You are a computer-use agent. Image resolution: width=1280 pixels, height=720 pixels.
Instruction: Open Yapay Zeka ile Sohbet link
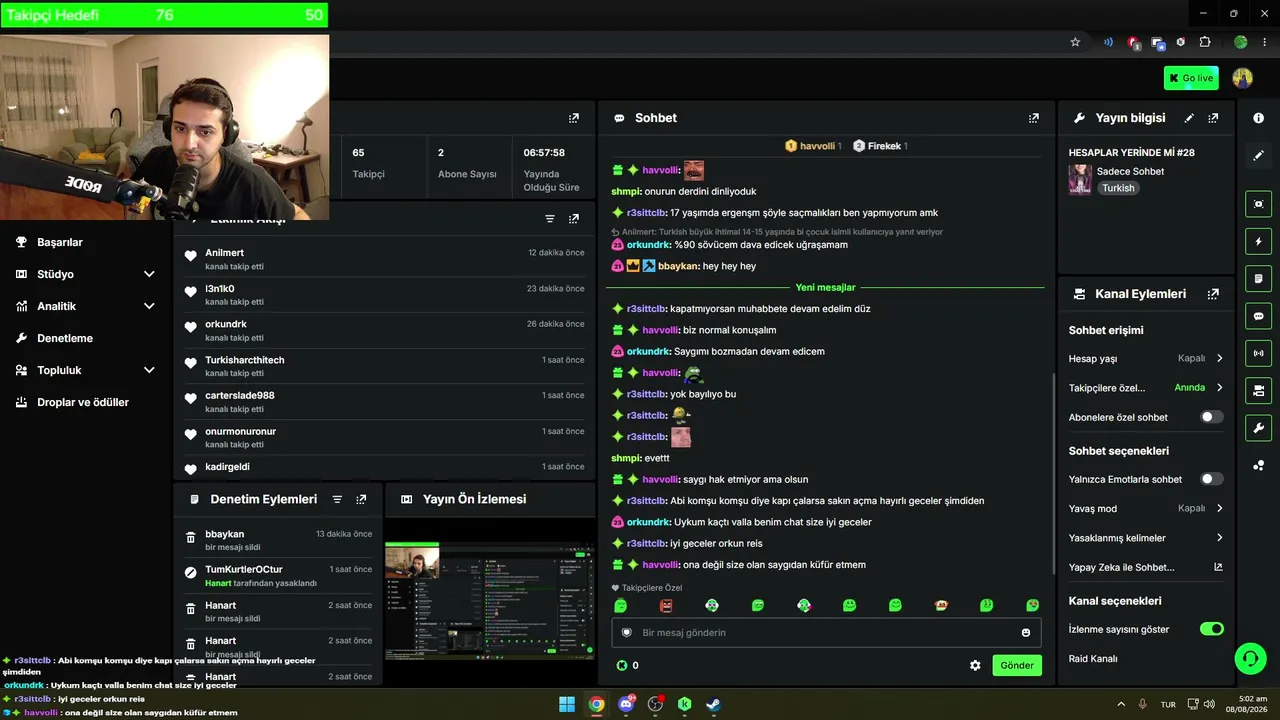point(1146,567)
